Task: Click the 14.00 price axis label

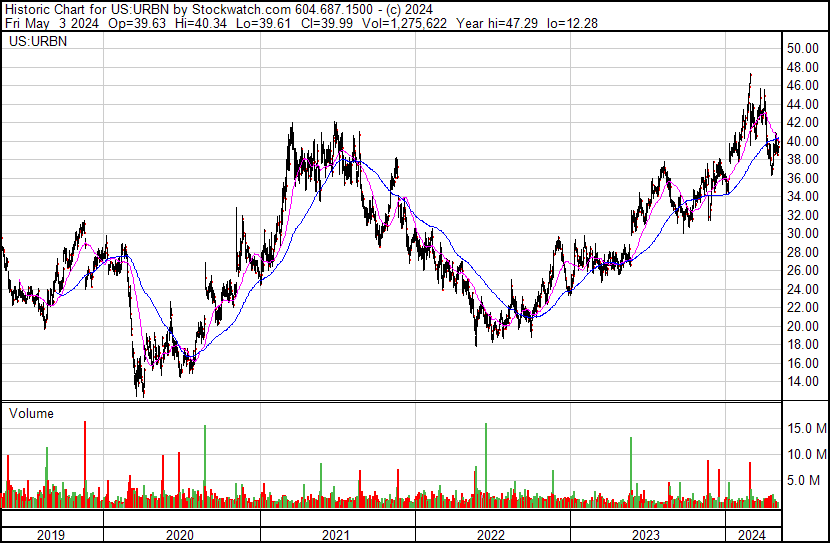Action: pyautogui.click(x=803, y=382)
